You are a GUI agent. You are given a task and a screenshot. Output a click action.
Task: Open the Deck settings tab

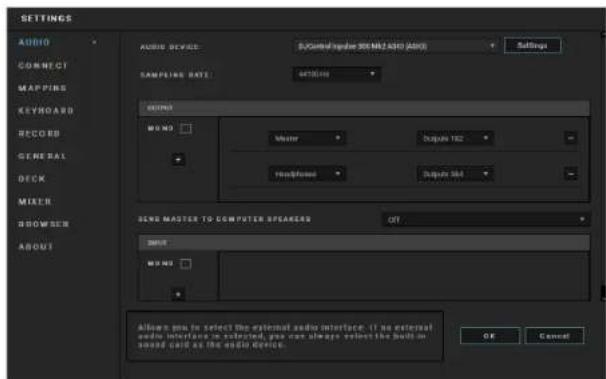32,179
